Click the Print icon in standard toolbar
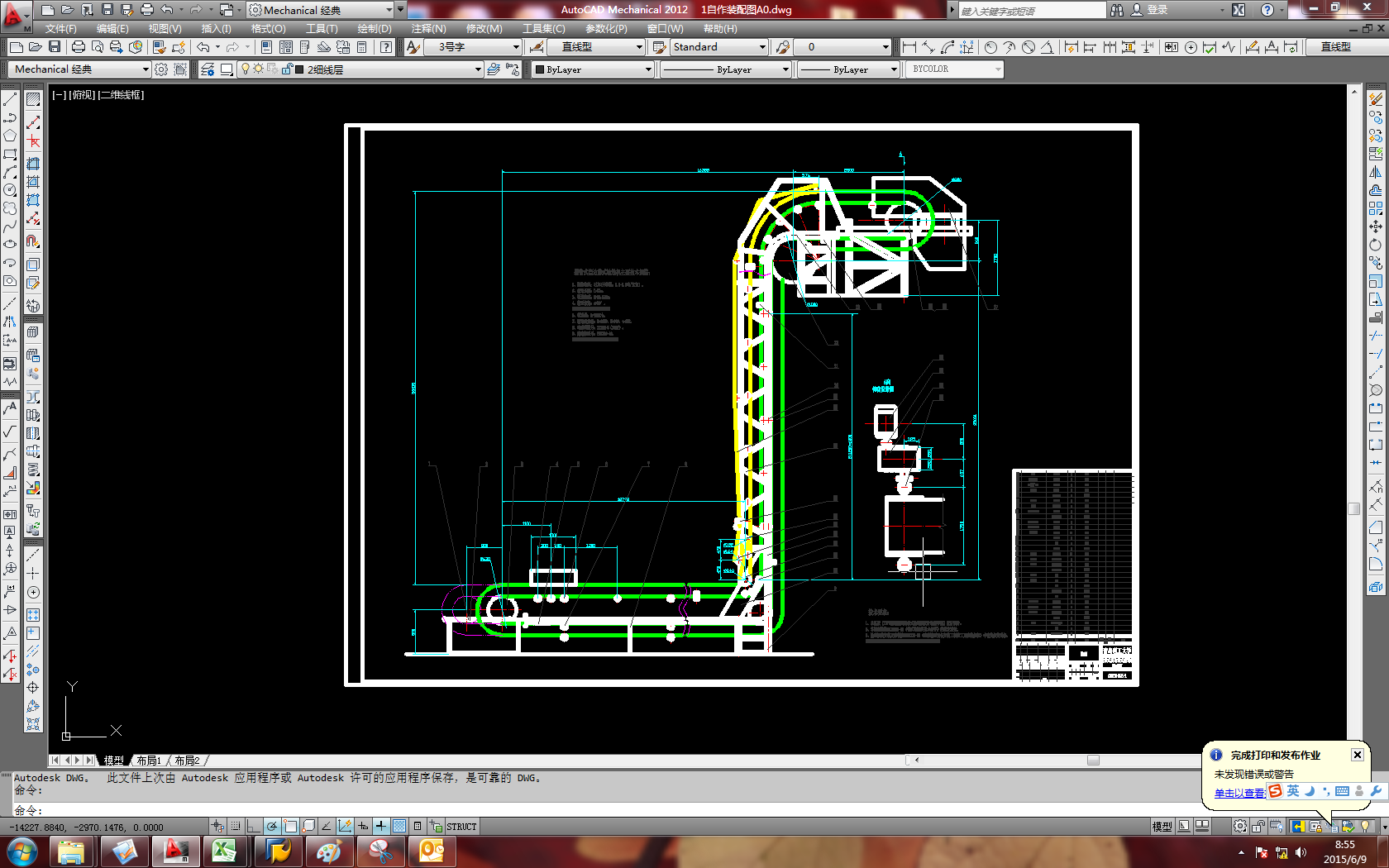 (x=78, y=47)
